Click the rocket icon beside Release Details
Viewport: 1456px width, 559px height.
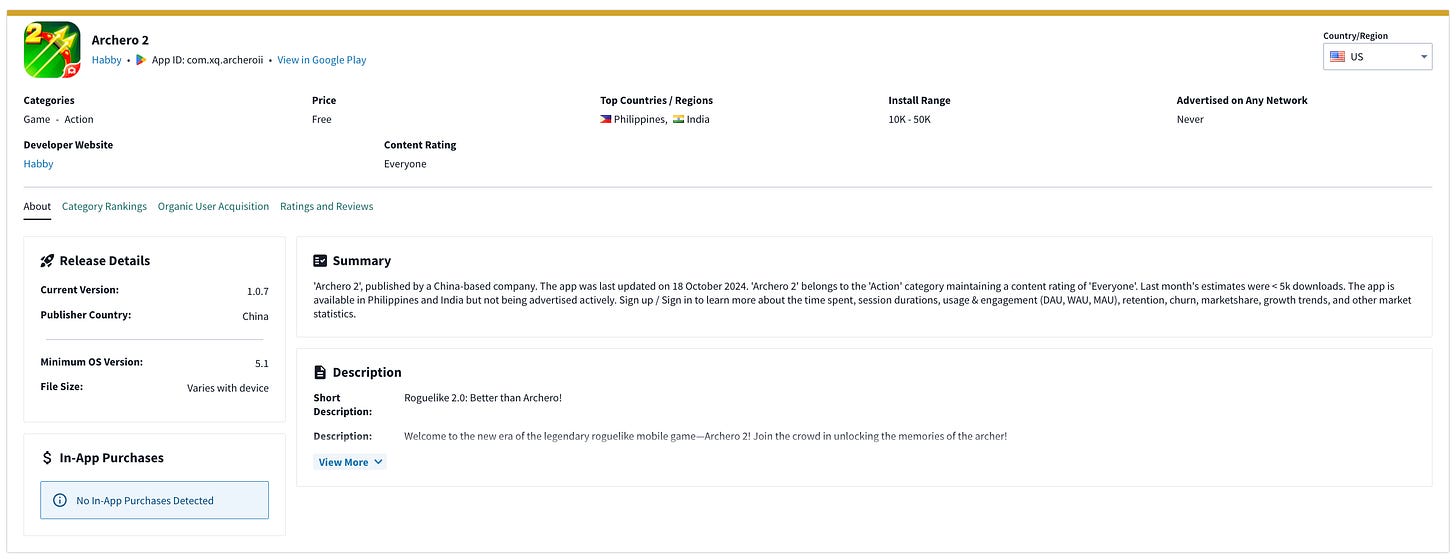[x=47, y=261]
